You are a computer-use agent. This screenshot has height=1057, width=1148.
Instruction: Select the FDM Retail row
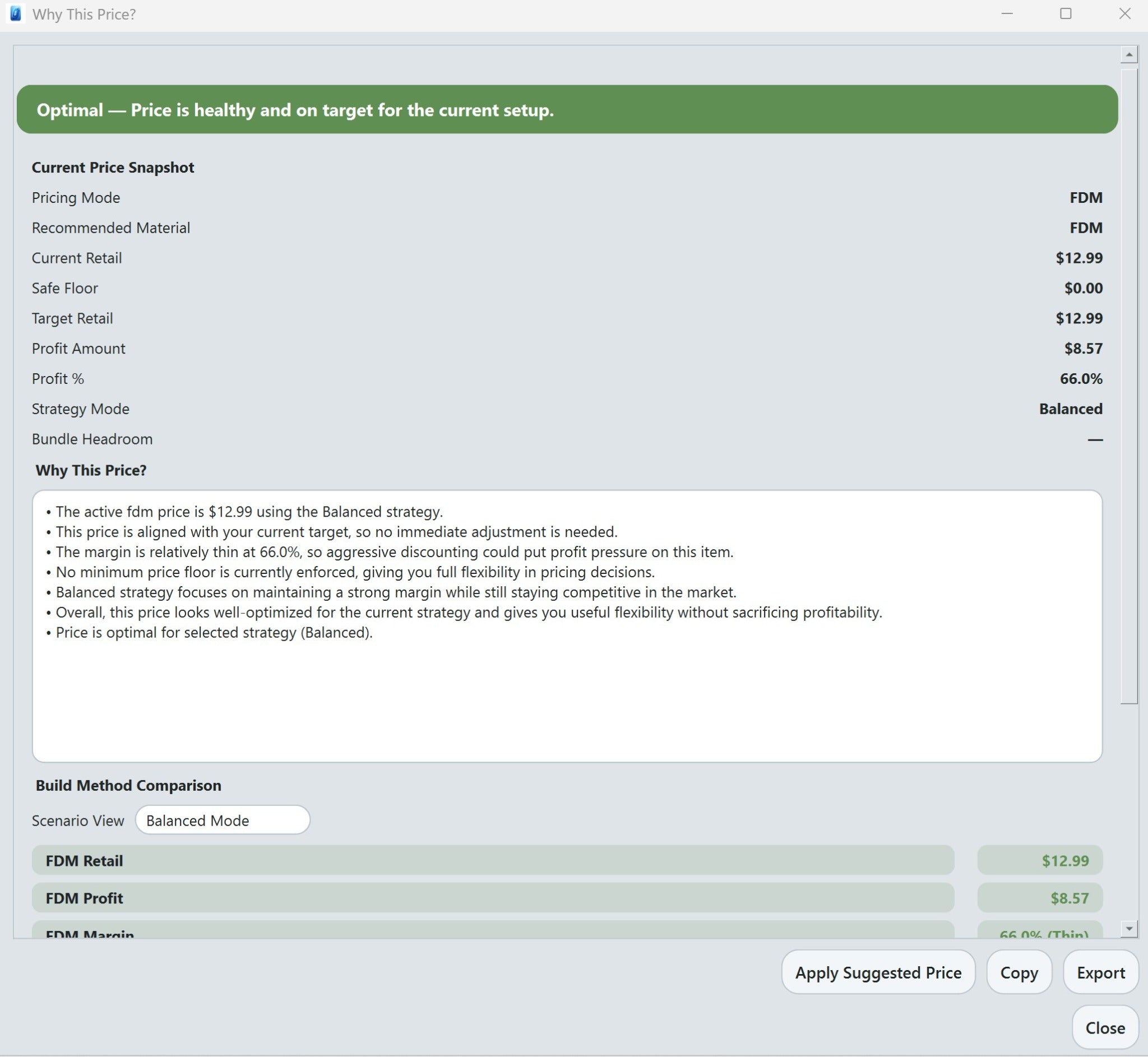(493, 860)
